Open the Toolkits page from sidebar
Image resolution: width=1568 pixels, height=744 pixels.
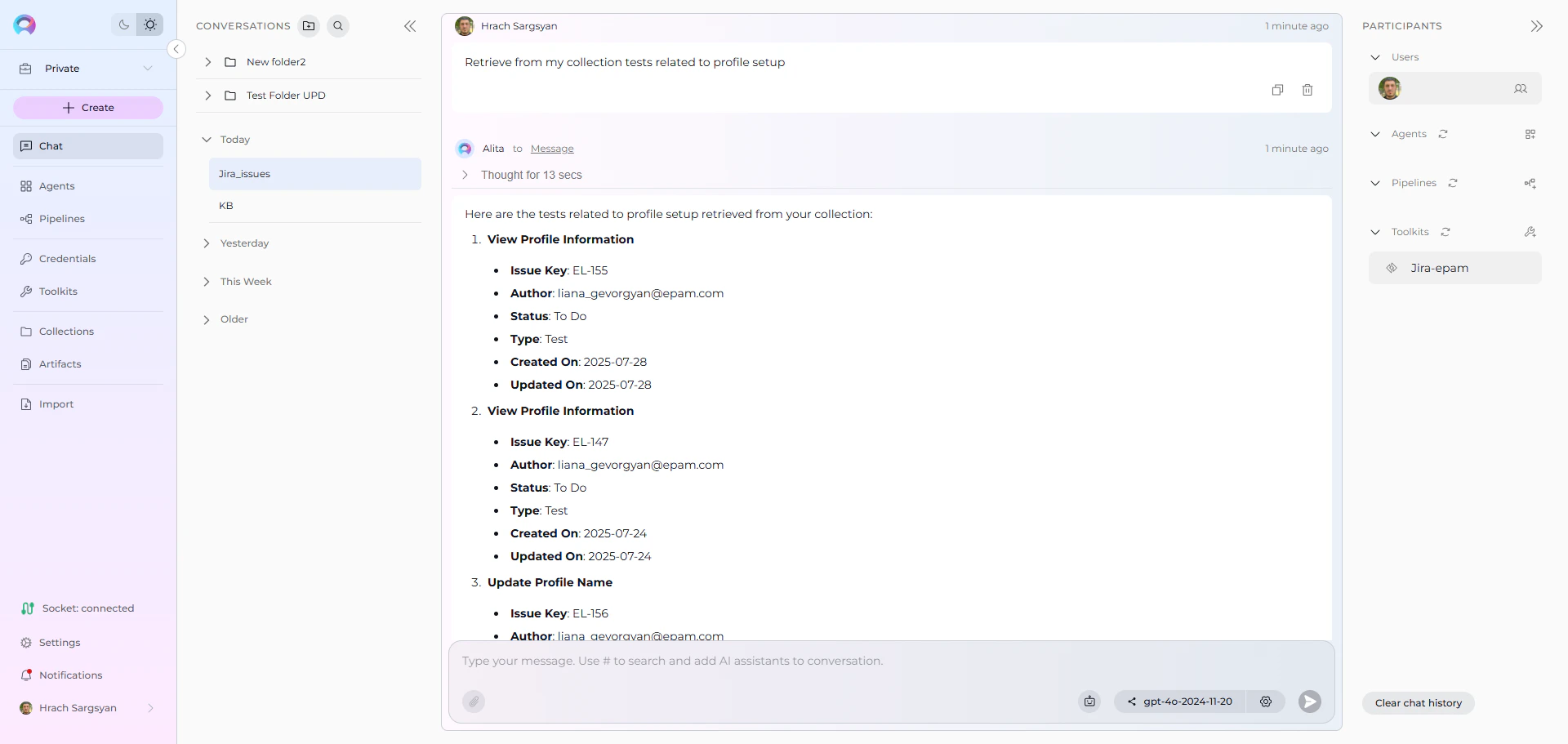58,291
